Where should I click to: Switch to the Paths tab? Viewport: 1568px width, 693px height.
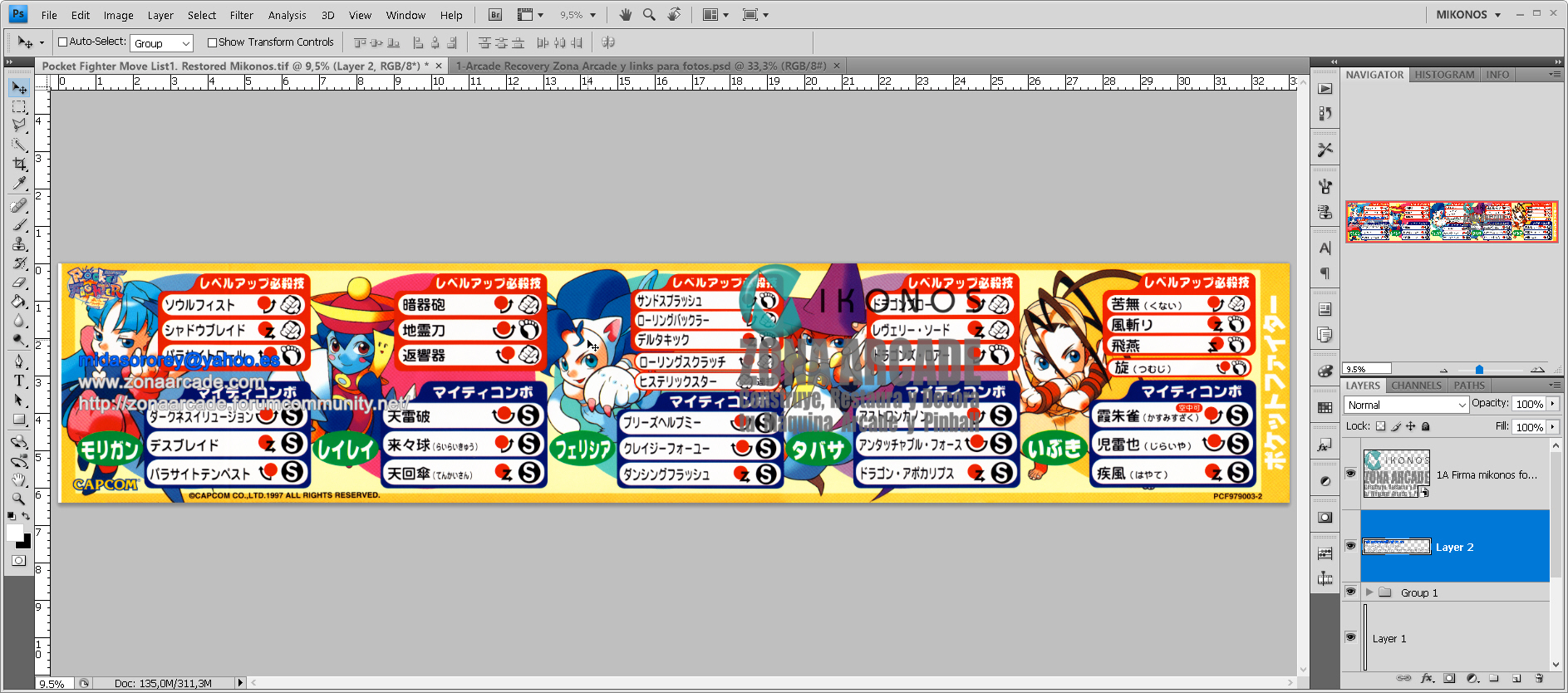1469,386
